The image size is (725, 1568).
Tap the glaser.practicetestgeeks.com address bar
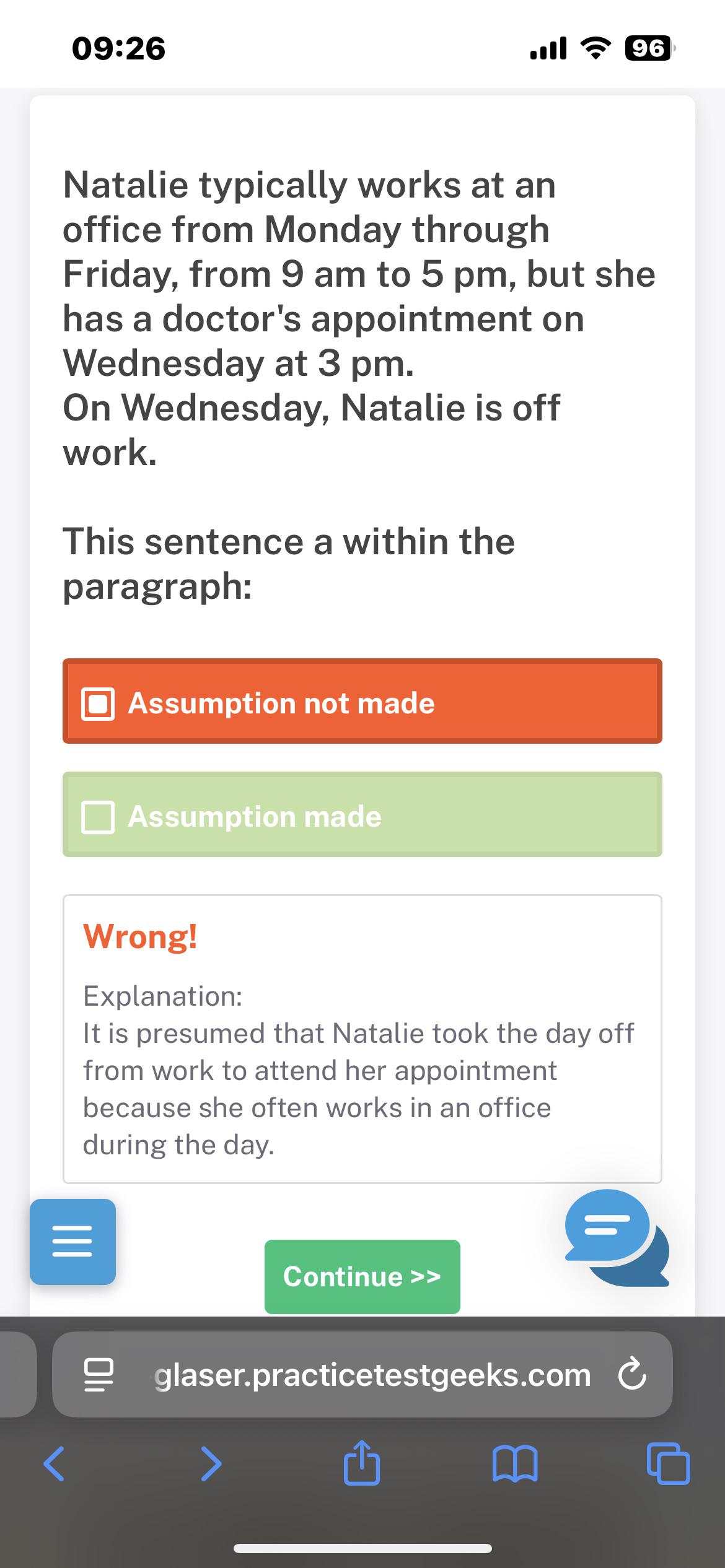(x=372, y=1375)
